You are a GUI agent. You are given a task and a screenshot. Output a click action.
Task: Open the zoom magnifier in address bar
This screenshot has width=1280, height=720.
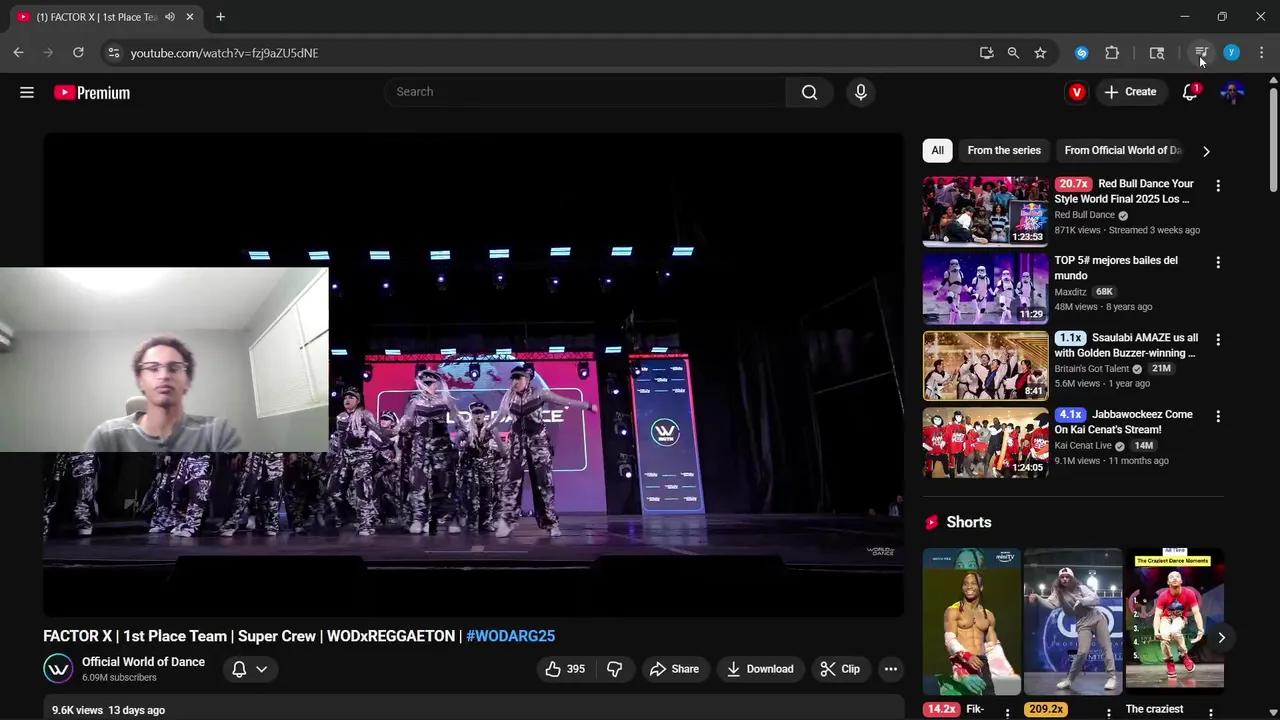point(1013,53)
